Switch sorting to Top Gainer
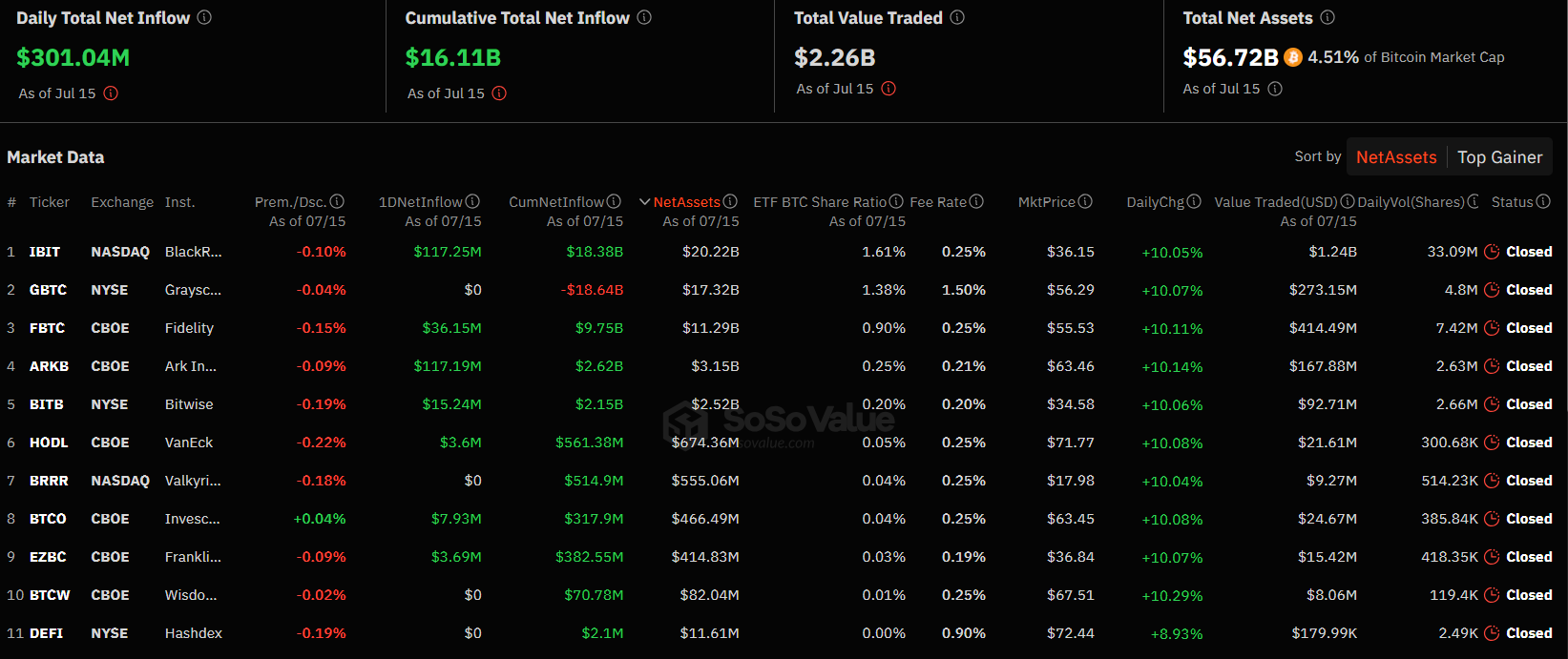 click(1499, 157)
